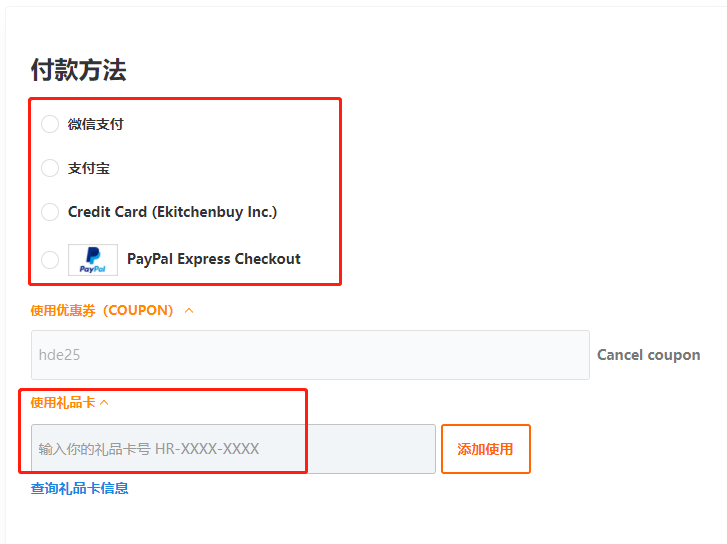Click the chevron beside 使用优惠券 (COUPON)

point(189,311)
